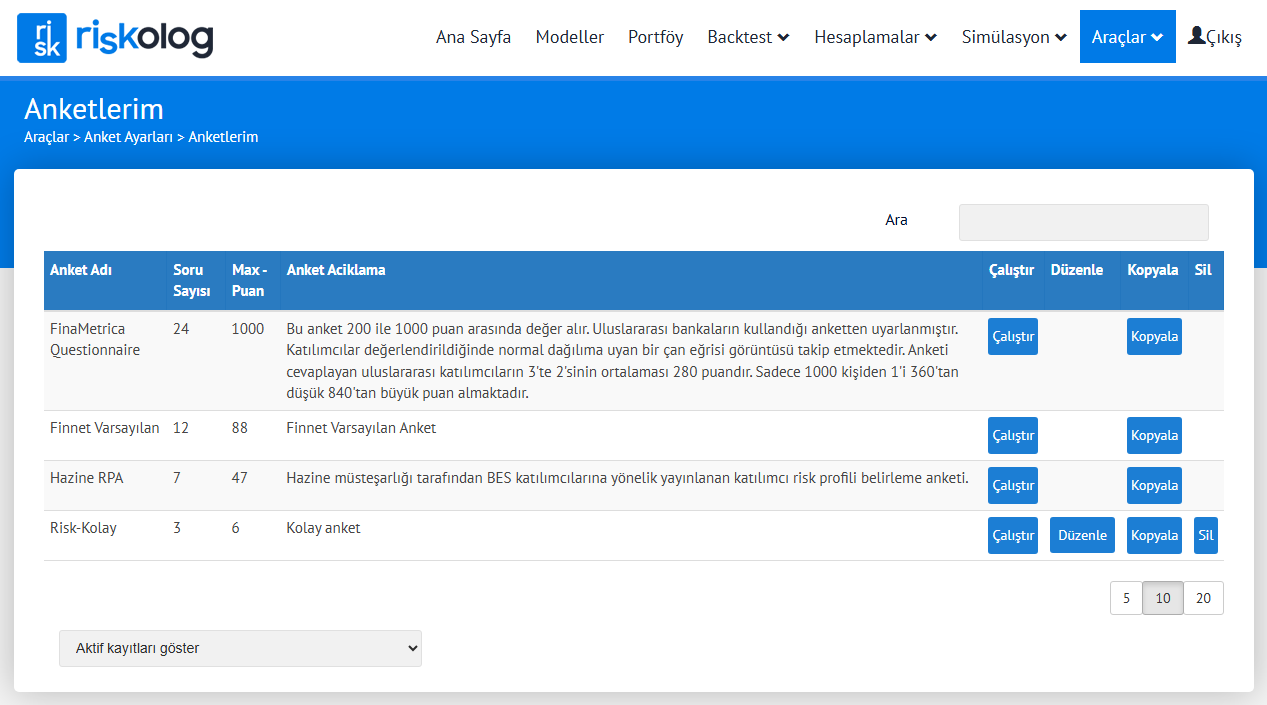This screenshot has height=705, width=1267.
Task: Go to Modeller page
Action: (x=570, y=37)
